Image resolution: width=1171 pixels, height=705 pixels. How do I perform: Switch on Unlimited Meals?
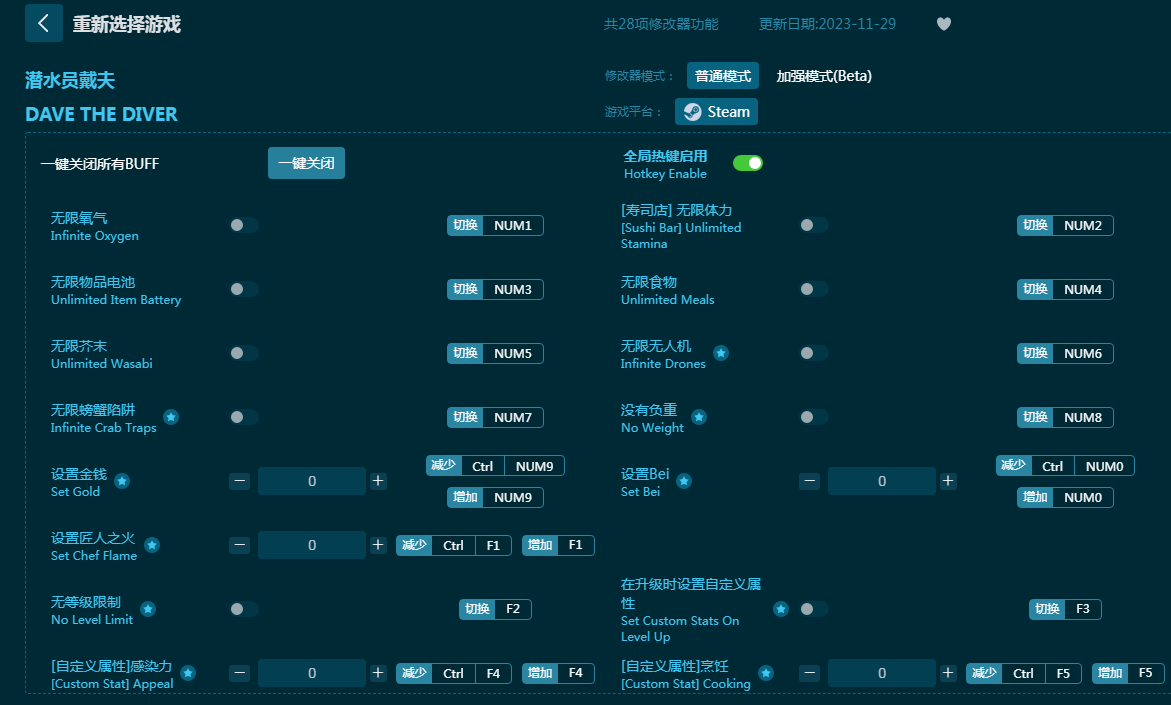click(814, 289)
